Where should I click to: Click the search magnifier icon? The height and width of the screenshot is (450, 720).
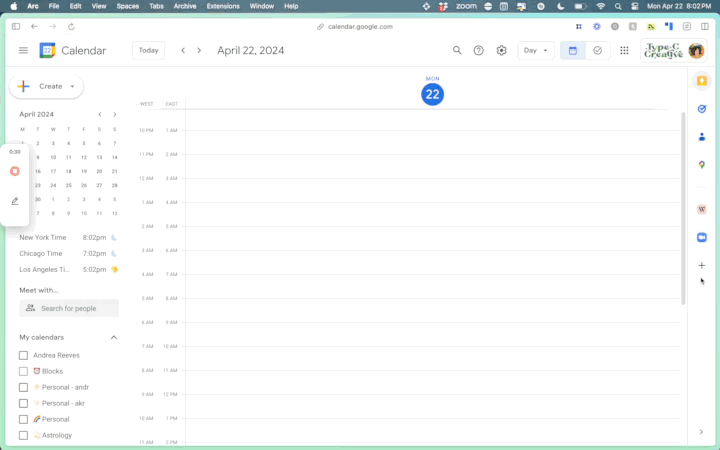[457, 50]
